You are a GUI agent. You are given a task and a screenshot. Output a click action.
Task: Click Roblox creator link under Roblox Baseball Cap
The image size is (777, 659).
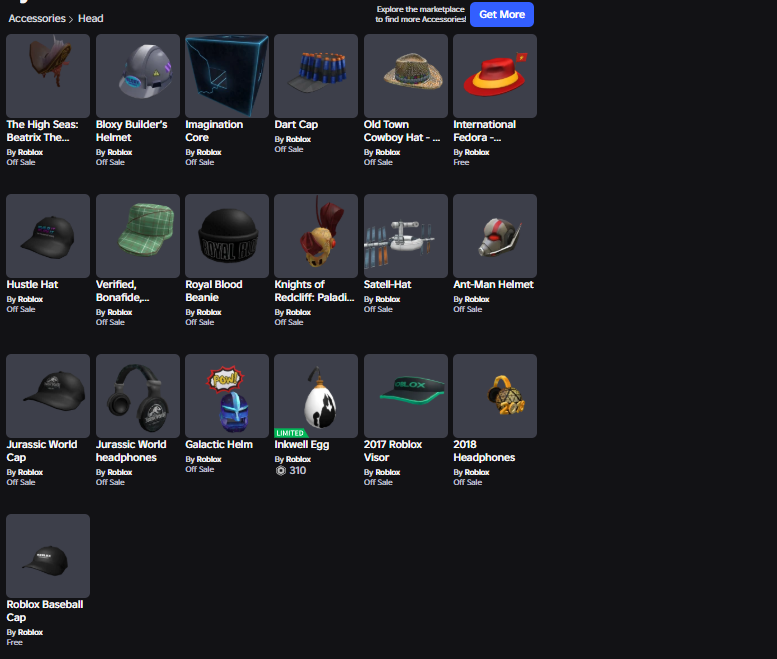(x=30, y=632)
